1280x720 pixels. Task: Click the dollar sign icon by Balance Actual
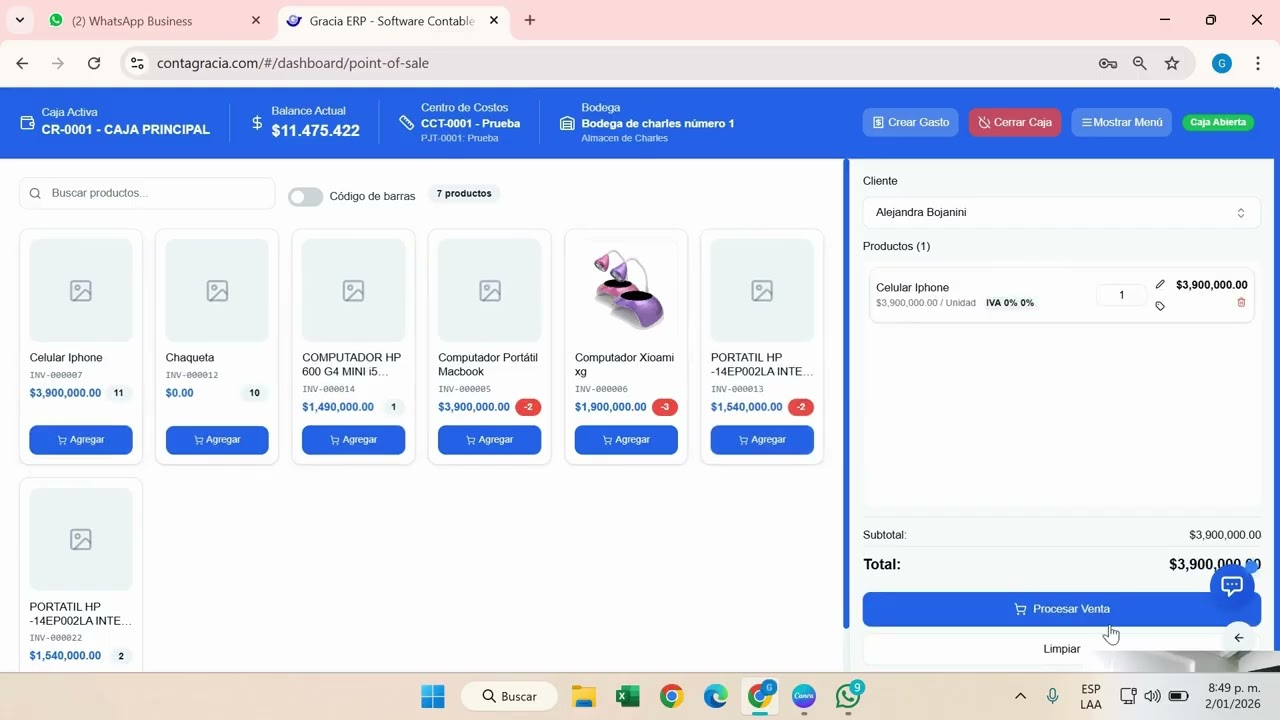click(257, 123)
